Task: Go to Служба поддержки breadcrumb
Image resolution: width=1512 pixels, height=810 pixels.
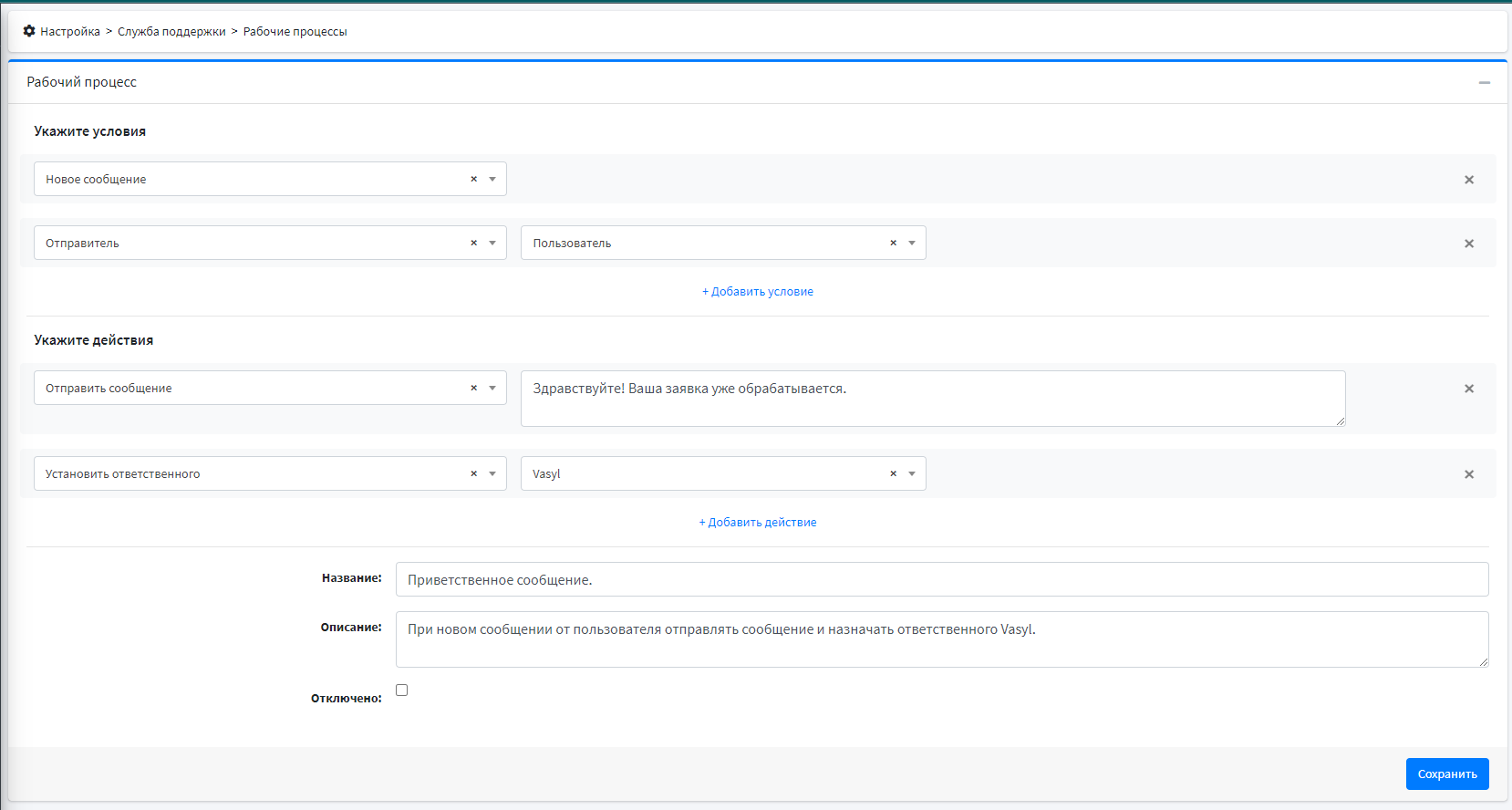Action: point(171,31)
